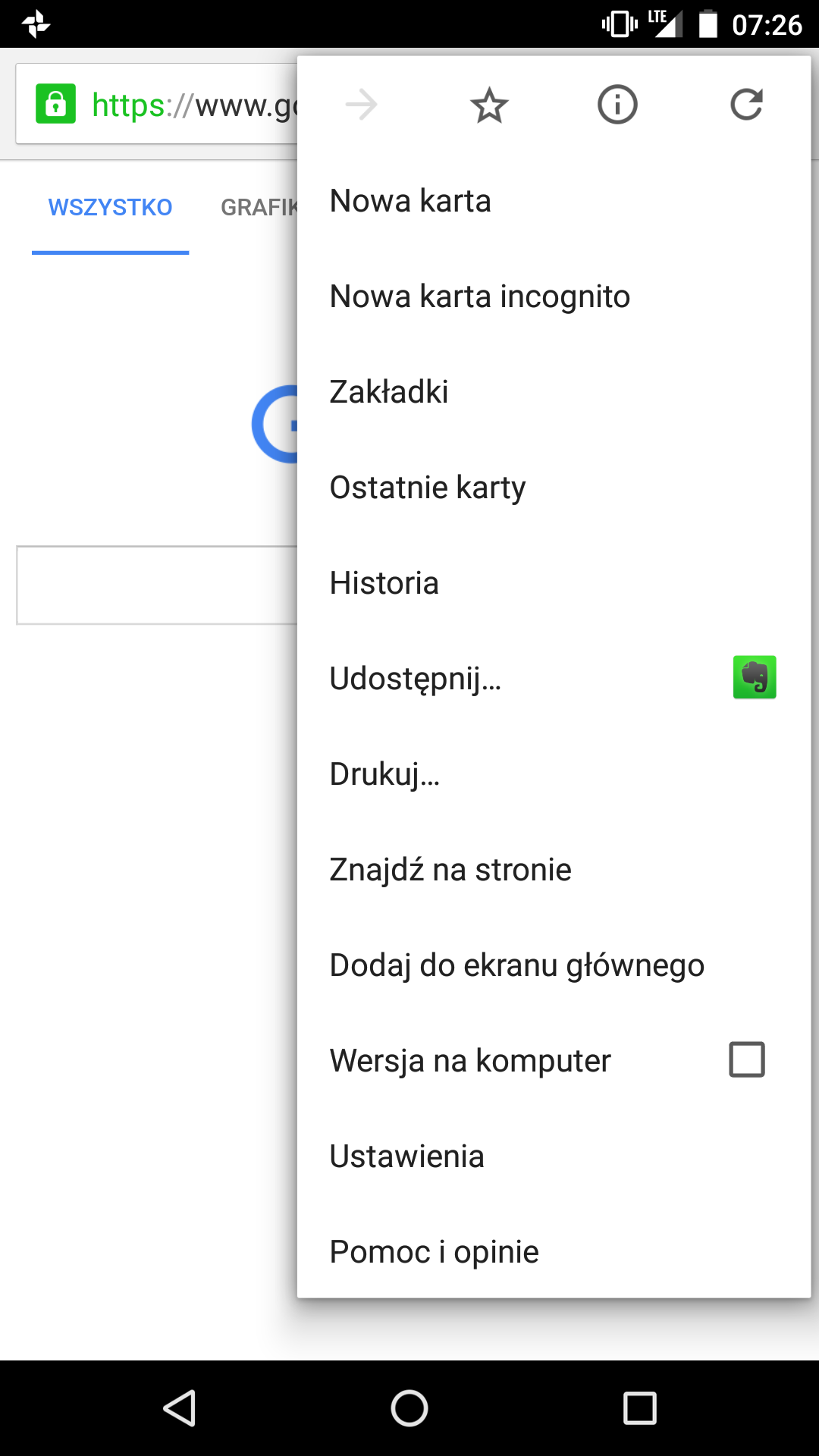The image size is (819, 1456).
Task: Open Zakładki from the menu
Action: [x=388, y=392]
